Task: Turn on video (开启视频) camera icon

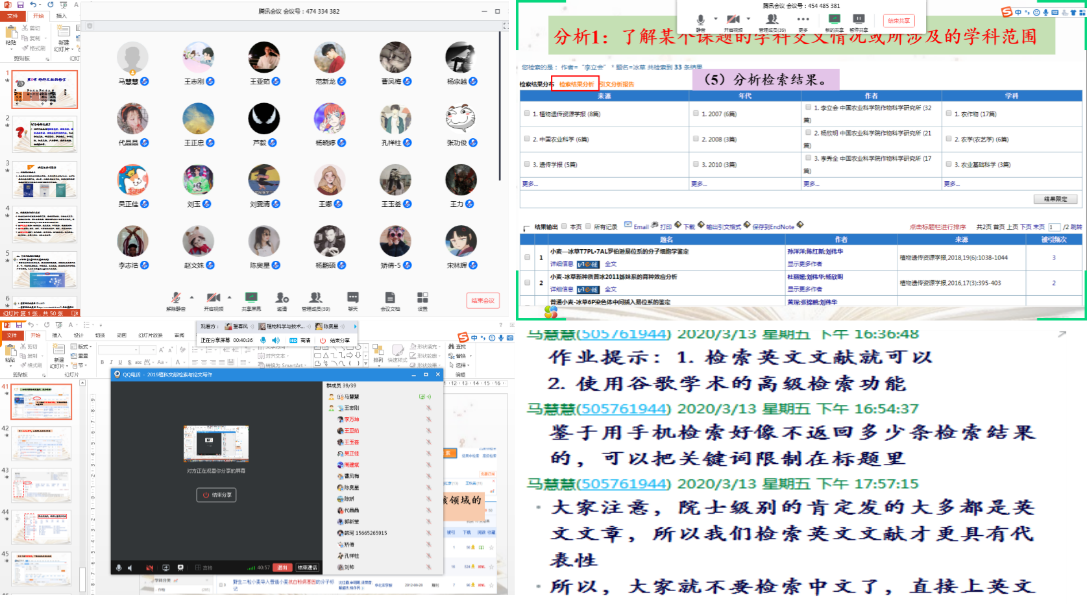Action: [213, 296]
